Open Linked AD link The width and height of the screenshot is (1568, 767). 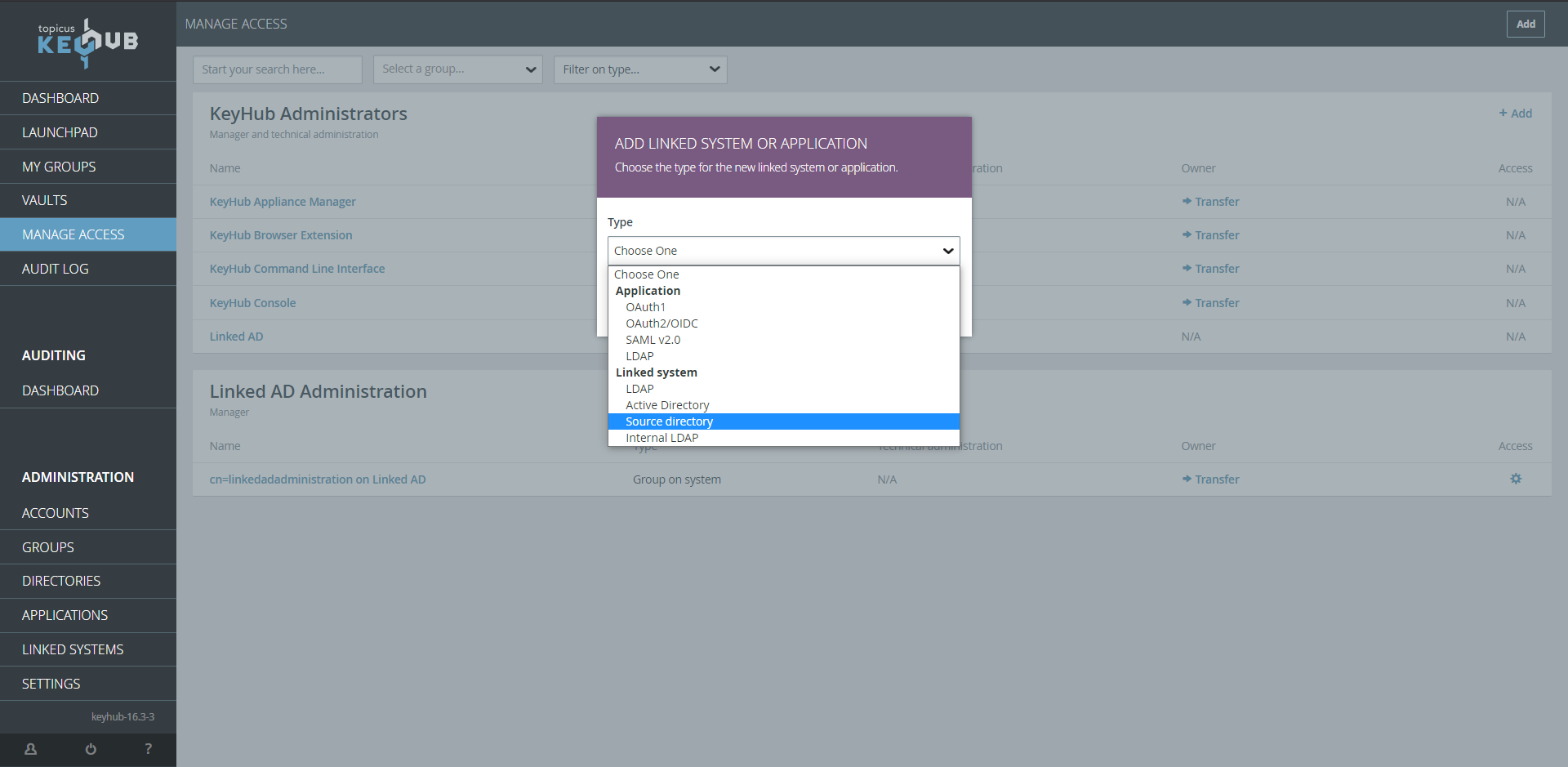pyautogui.click(x=236, y=337)
